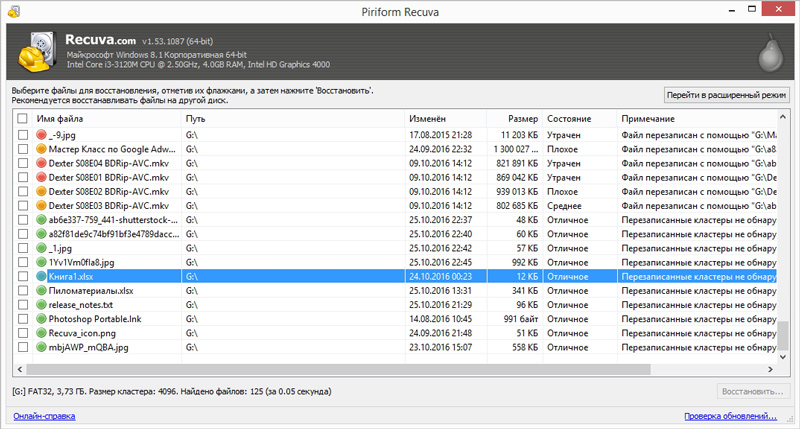Image resolution: width=800 pixels, height=429 pixels.
Task: Click the date 23.10.2016 15:07
Action: (440, 347)
